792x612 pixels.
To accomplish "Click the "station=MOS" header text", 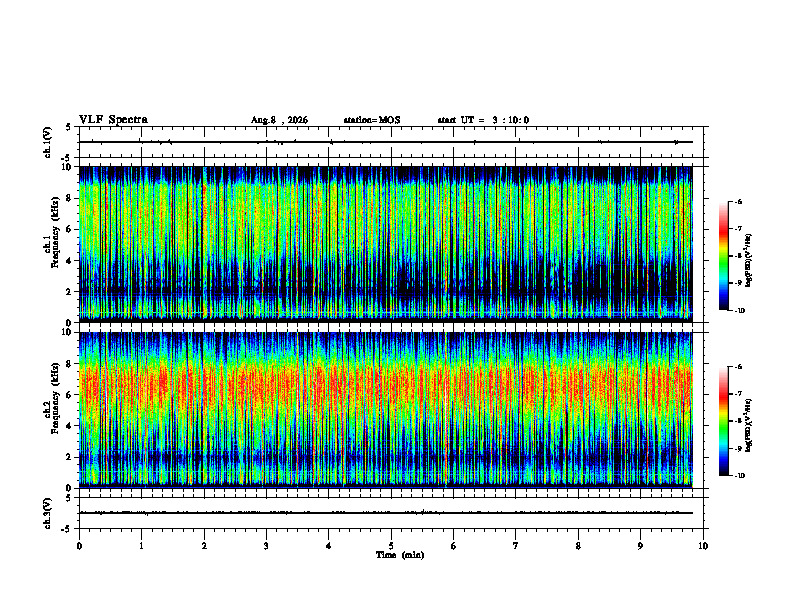I will click(372, 120).
